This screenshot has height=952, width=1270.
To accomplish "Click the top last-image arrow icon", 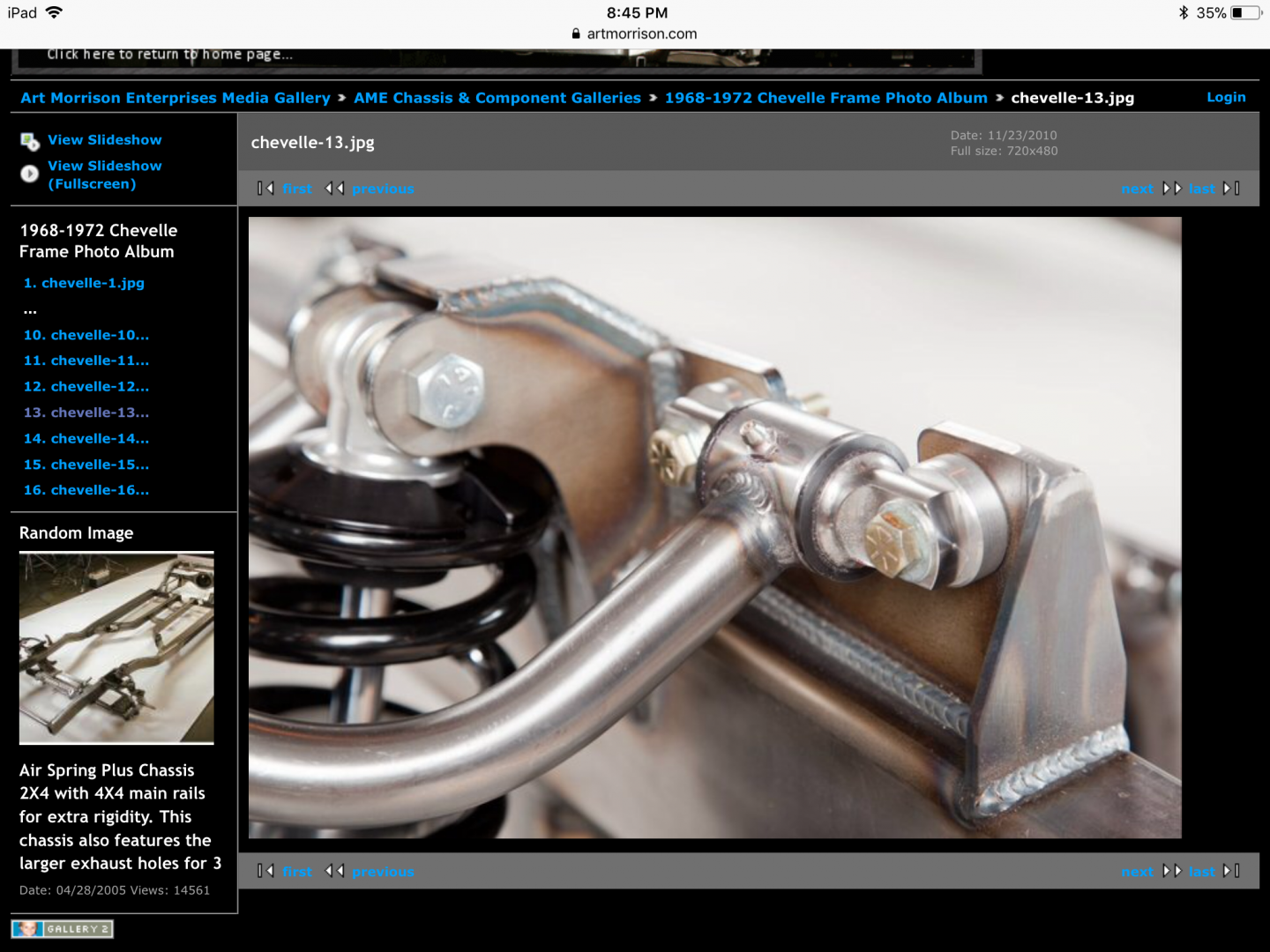I will tap(1231, 188).
